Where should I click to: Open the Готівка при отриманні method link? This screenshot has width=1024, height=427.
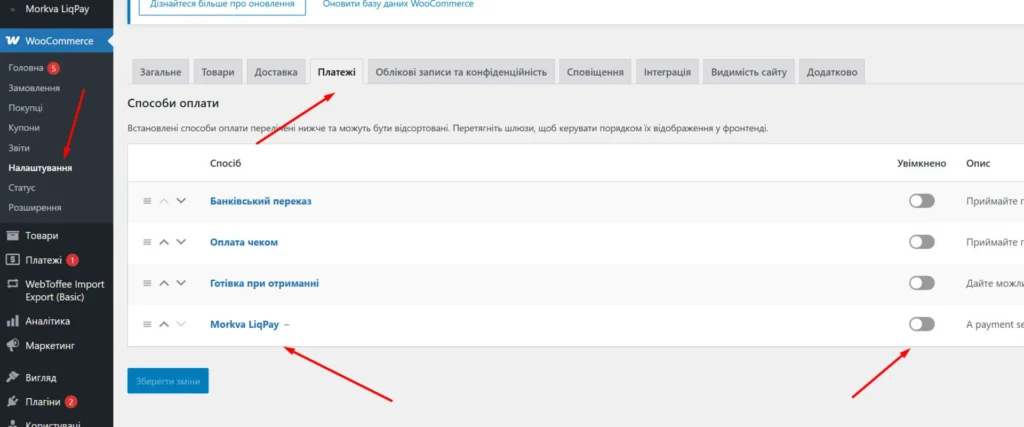click(264, 283)
